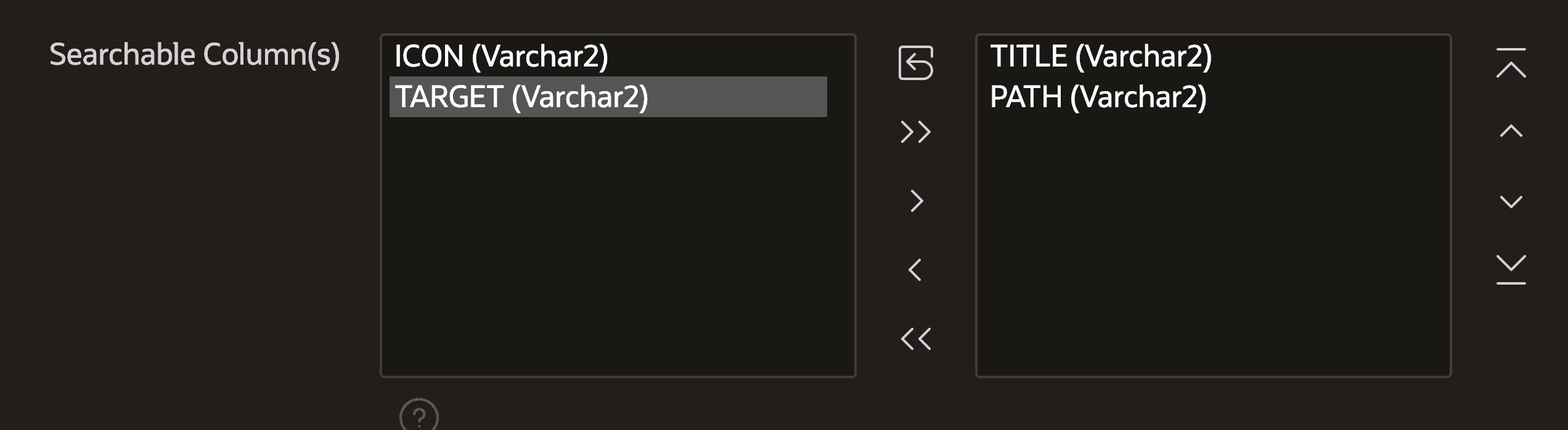
Task: Click the Move Up chevron
Action: point(1511,131)
